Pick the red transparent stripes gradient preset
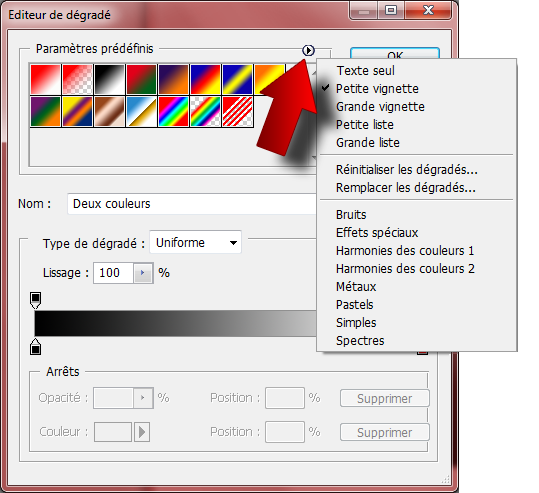 238,111
